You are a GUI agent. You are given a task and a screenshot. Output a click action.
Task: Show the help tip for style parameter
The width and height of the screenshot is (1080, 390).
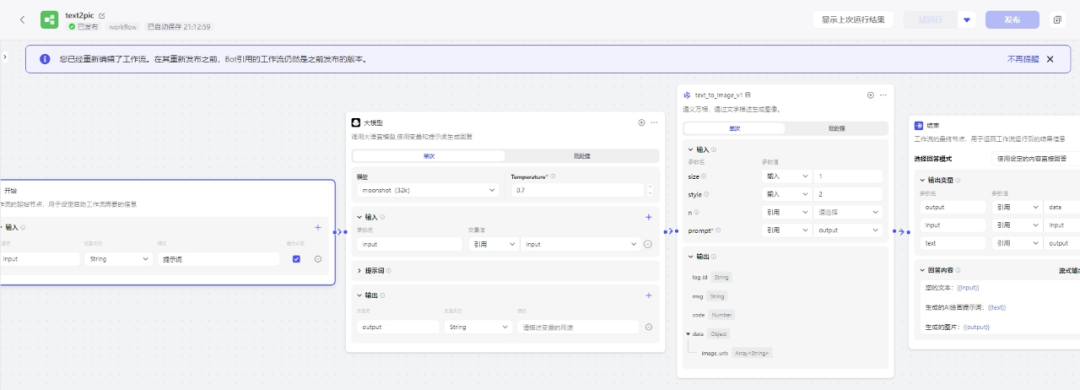(x=706, y=194)
